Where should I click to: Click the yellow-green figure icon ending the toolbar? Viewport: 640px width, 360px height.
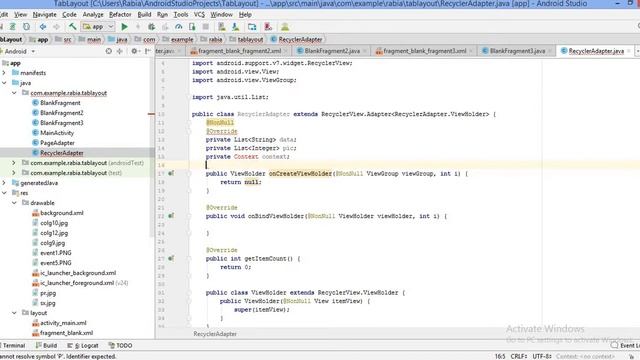pos(285,27)
